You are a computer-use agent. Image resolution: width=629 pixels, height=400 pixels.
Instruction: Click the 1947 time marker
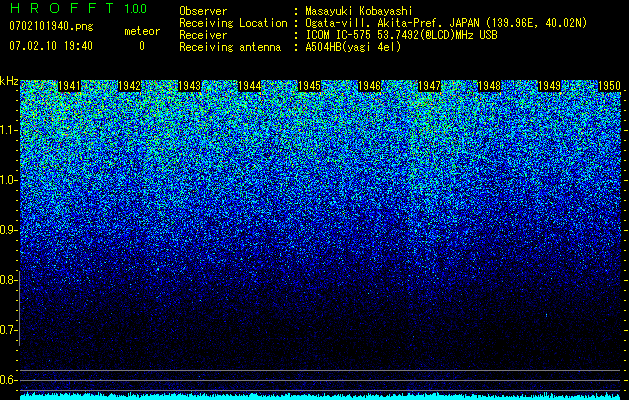pos(430,86)
